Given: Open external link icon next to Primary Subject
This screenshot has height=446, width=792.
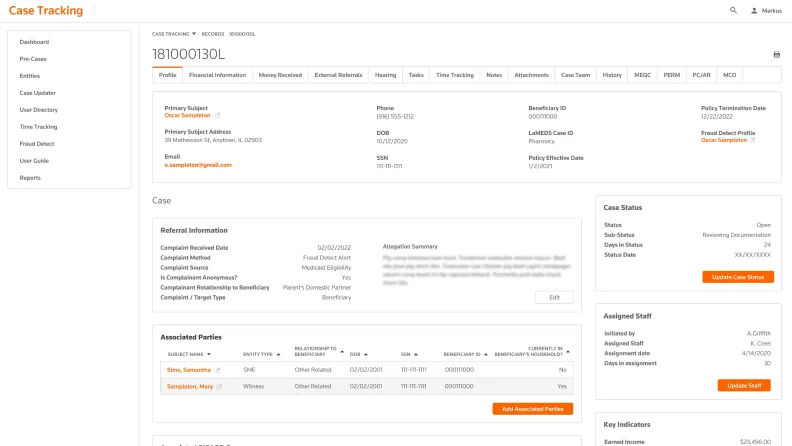Looking at the screenshot, I should point(217,116).
